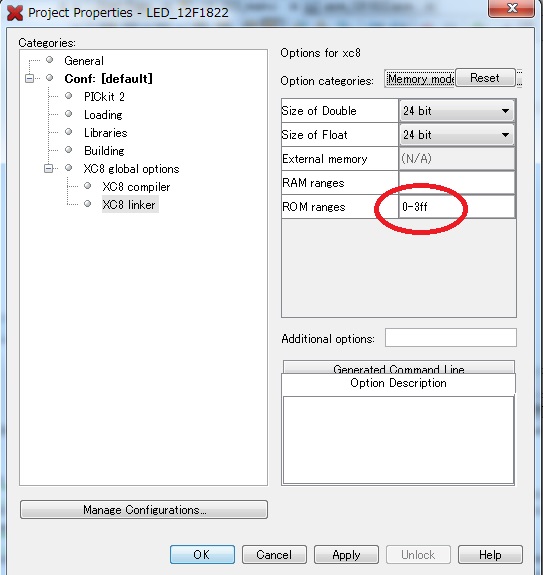Select the XC8 linker category

(130, 205)
